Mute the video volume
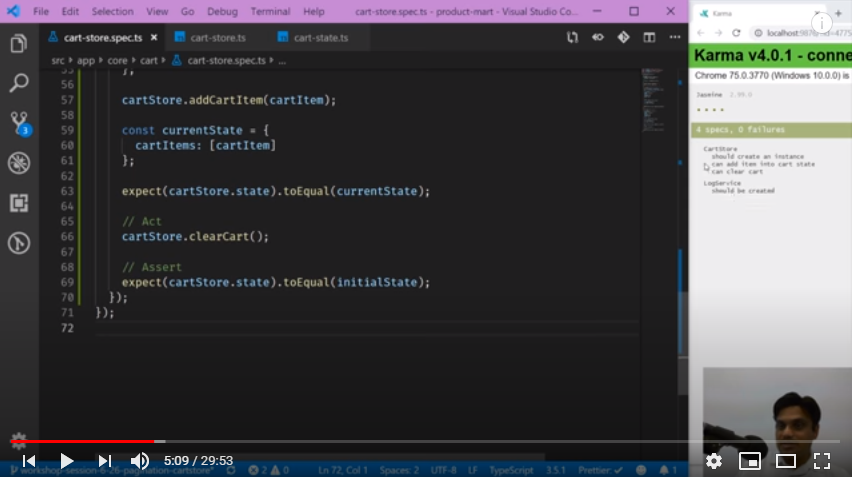Screen dimensions: 852x477 pos(140,461)
